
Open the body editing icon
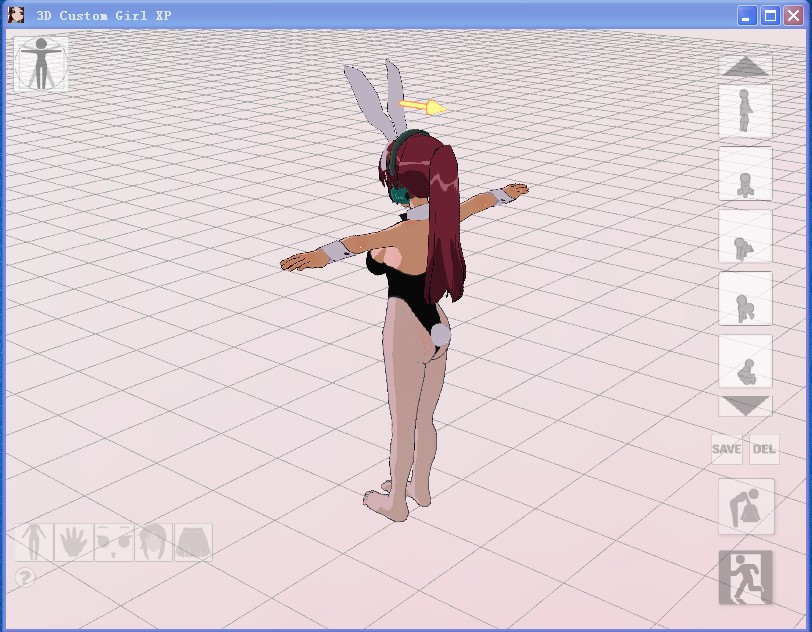(34, 542)
